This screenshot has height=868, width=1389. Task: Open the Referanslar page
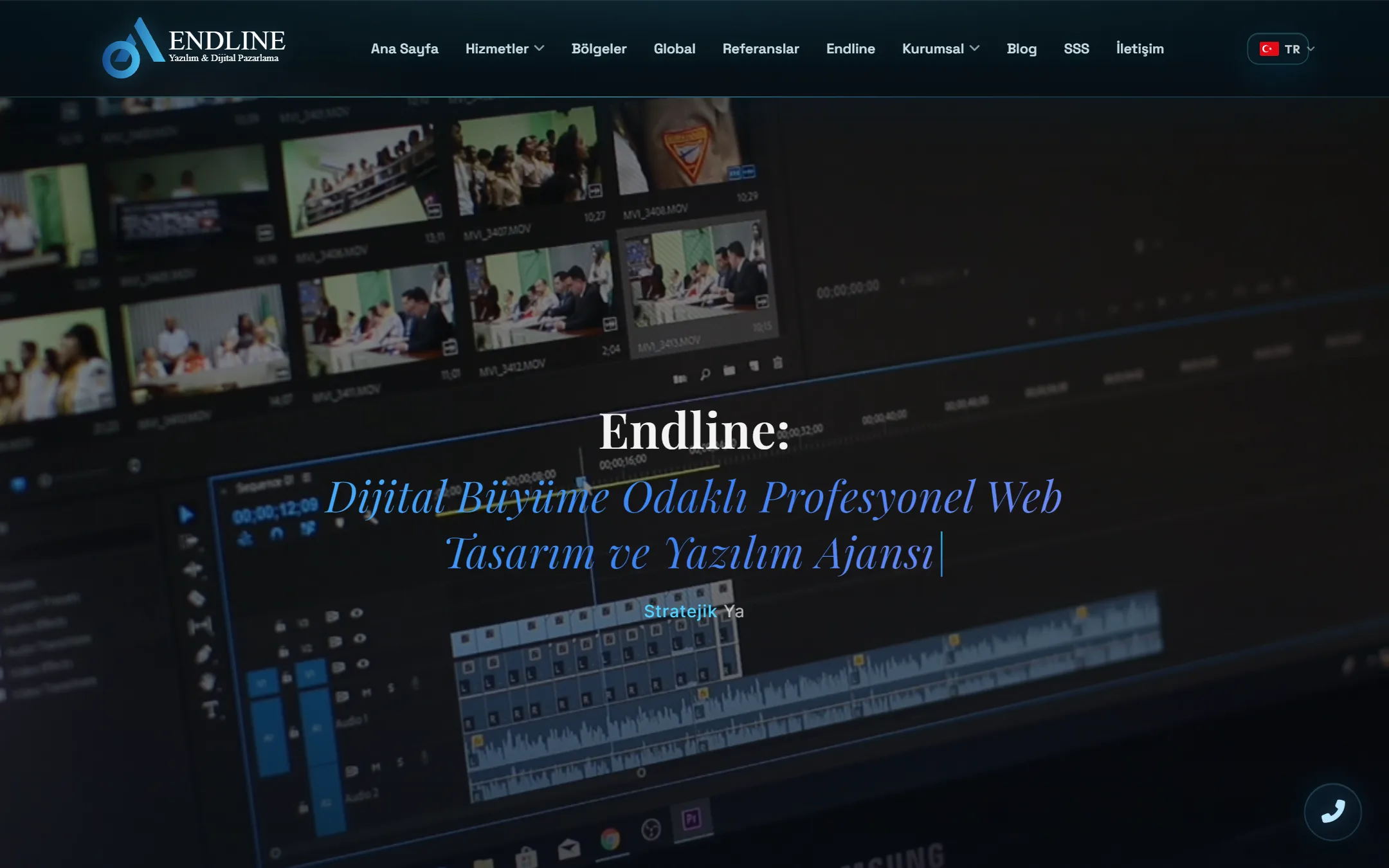[761, 49]
